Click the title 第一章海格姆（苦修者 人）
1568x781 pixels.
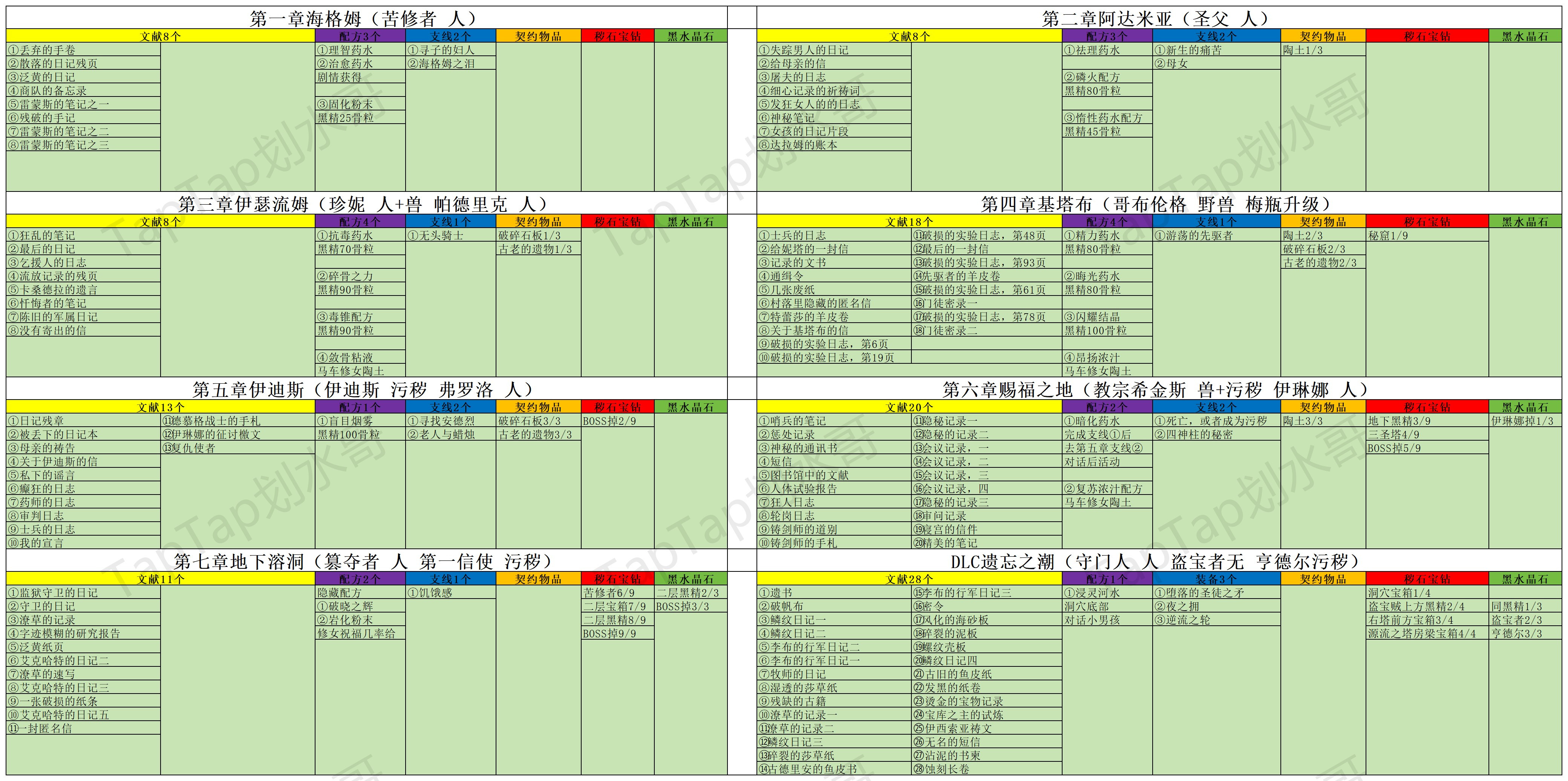point(366,18)
